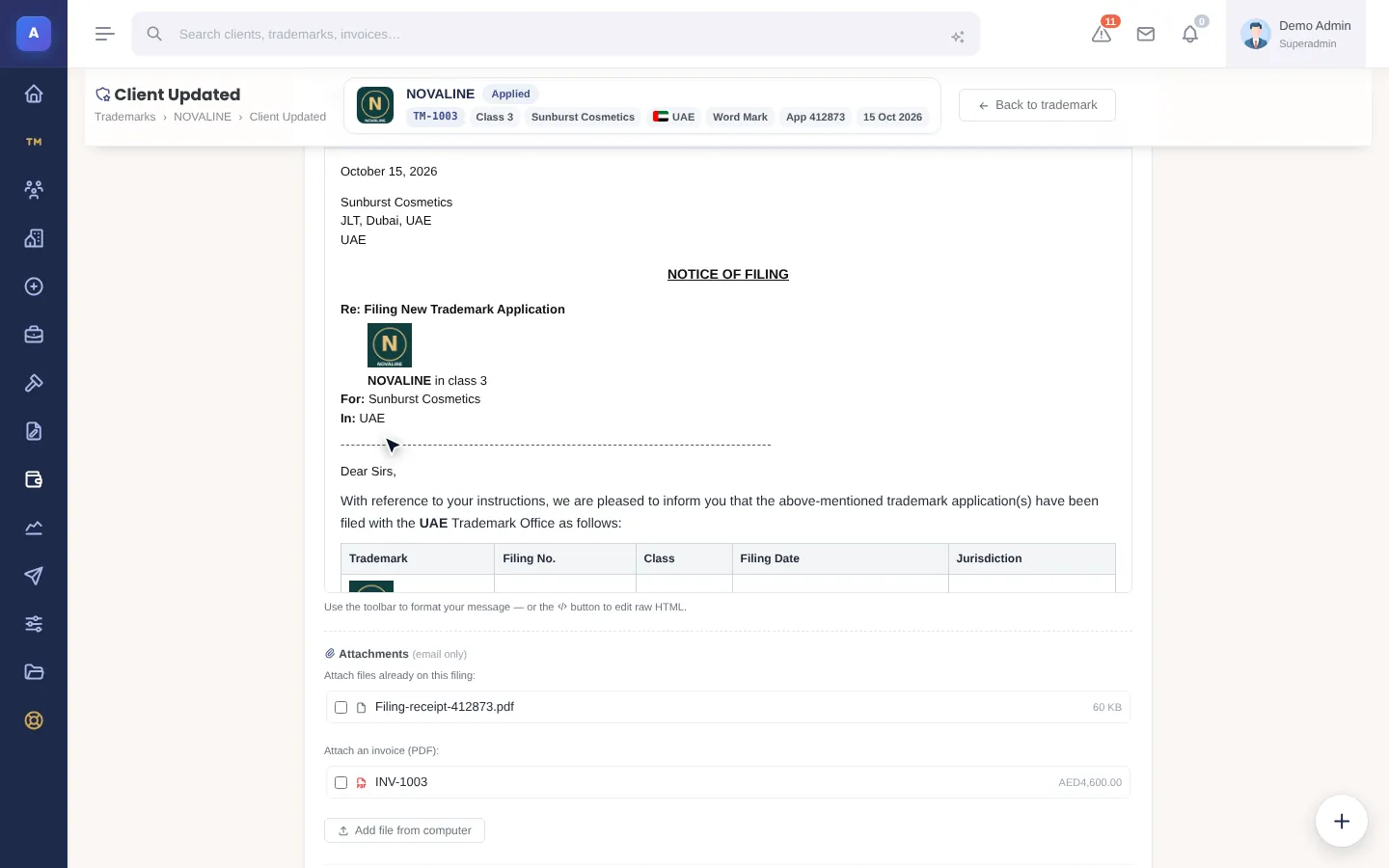Viewport: 1389px width, 868px height.
Task: Open the notifications bell icon
Action: pyautogui.click(x=1190, y=34)
